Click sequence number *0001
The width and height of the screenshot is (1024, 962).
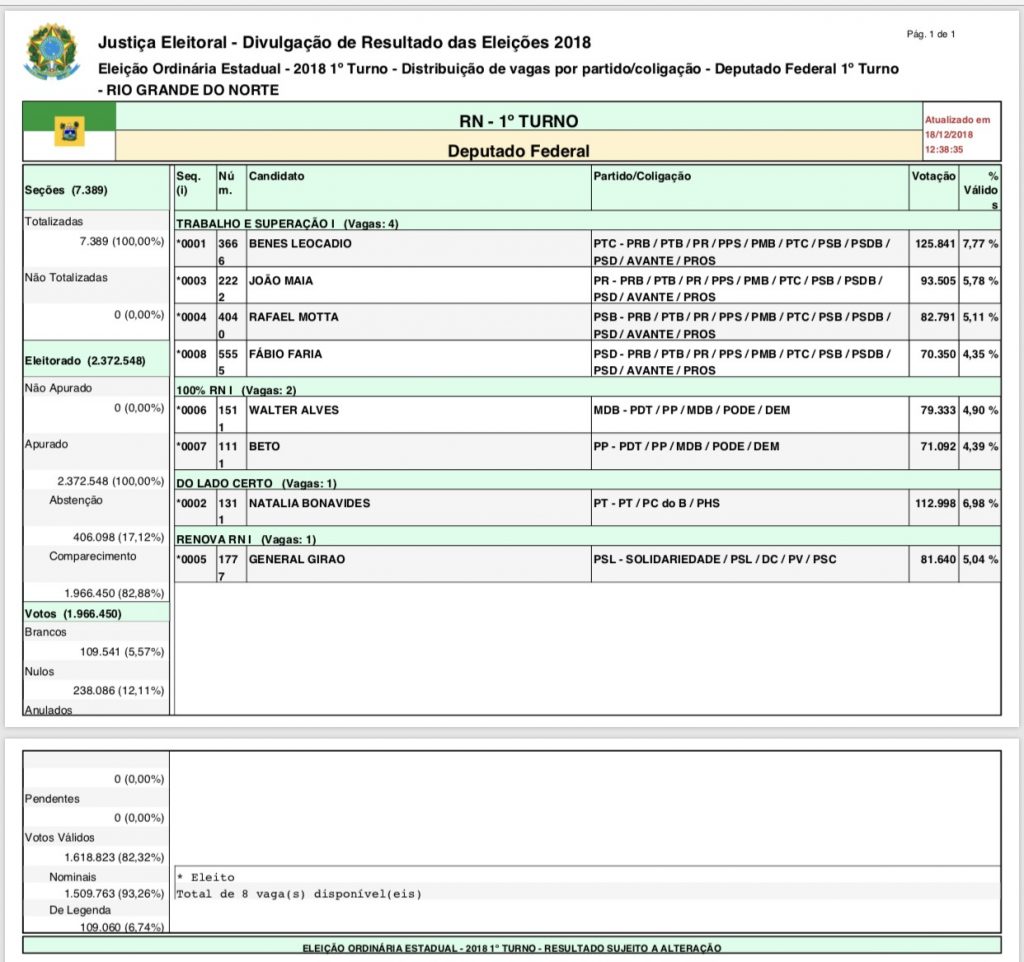pos(191,244)
